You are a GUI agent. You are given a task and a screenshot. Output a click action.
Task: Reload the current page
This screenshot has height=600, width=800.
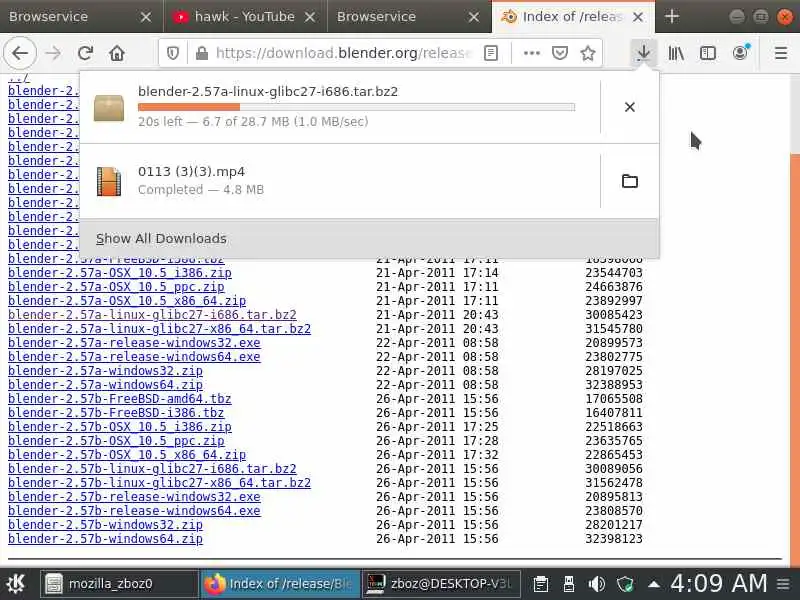tap(85, 53)
